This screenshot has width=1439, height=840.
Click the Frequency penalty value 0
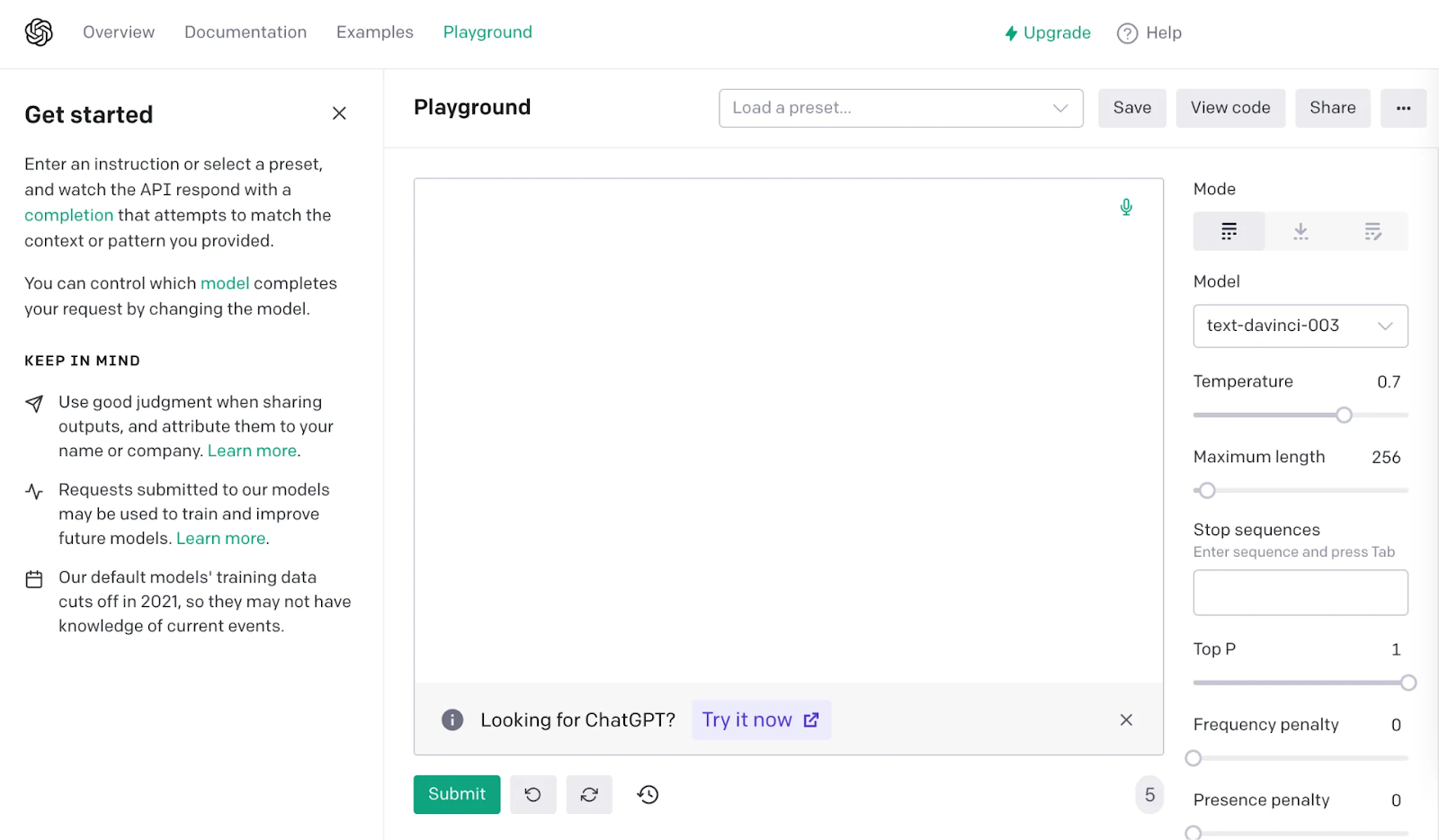pos(1396,725)
